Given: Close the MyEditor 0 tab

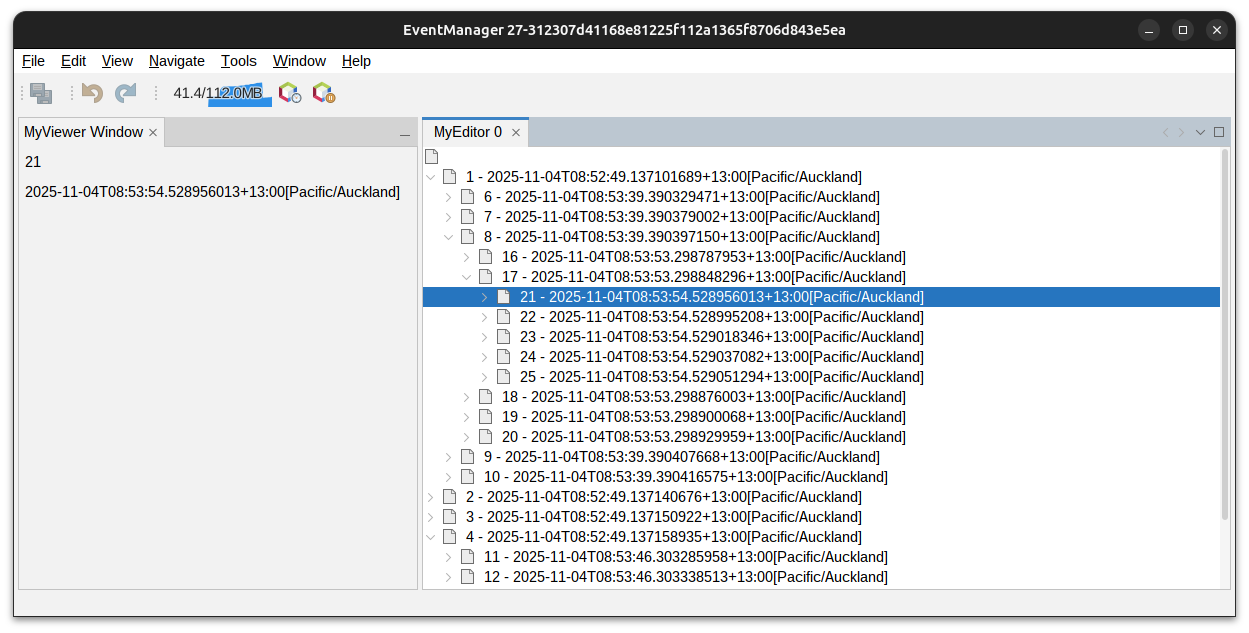Looking at the screenshot, I should [516, 132].
